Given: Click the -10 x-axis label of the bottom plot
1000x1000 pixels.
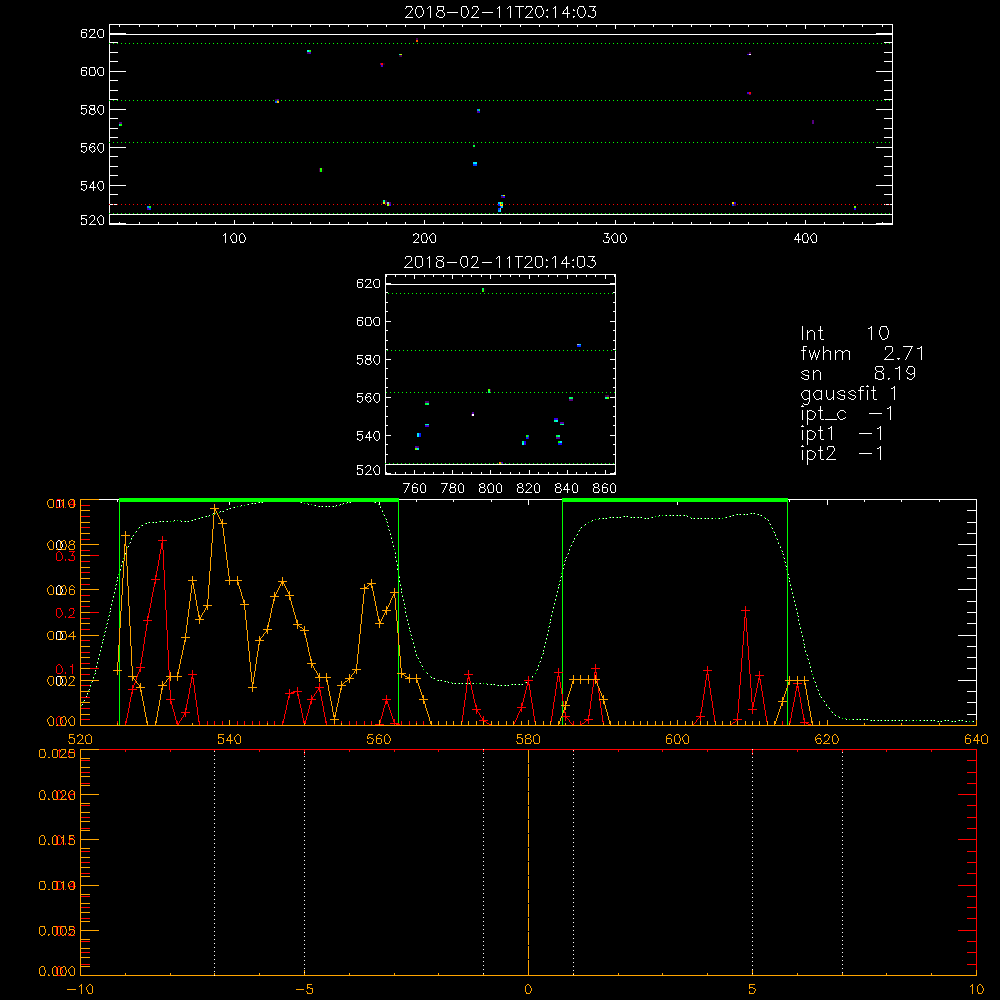Looking at the screenshot, I should pos(80,989).
